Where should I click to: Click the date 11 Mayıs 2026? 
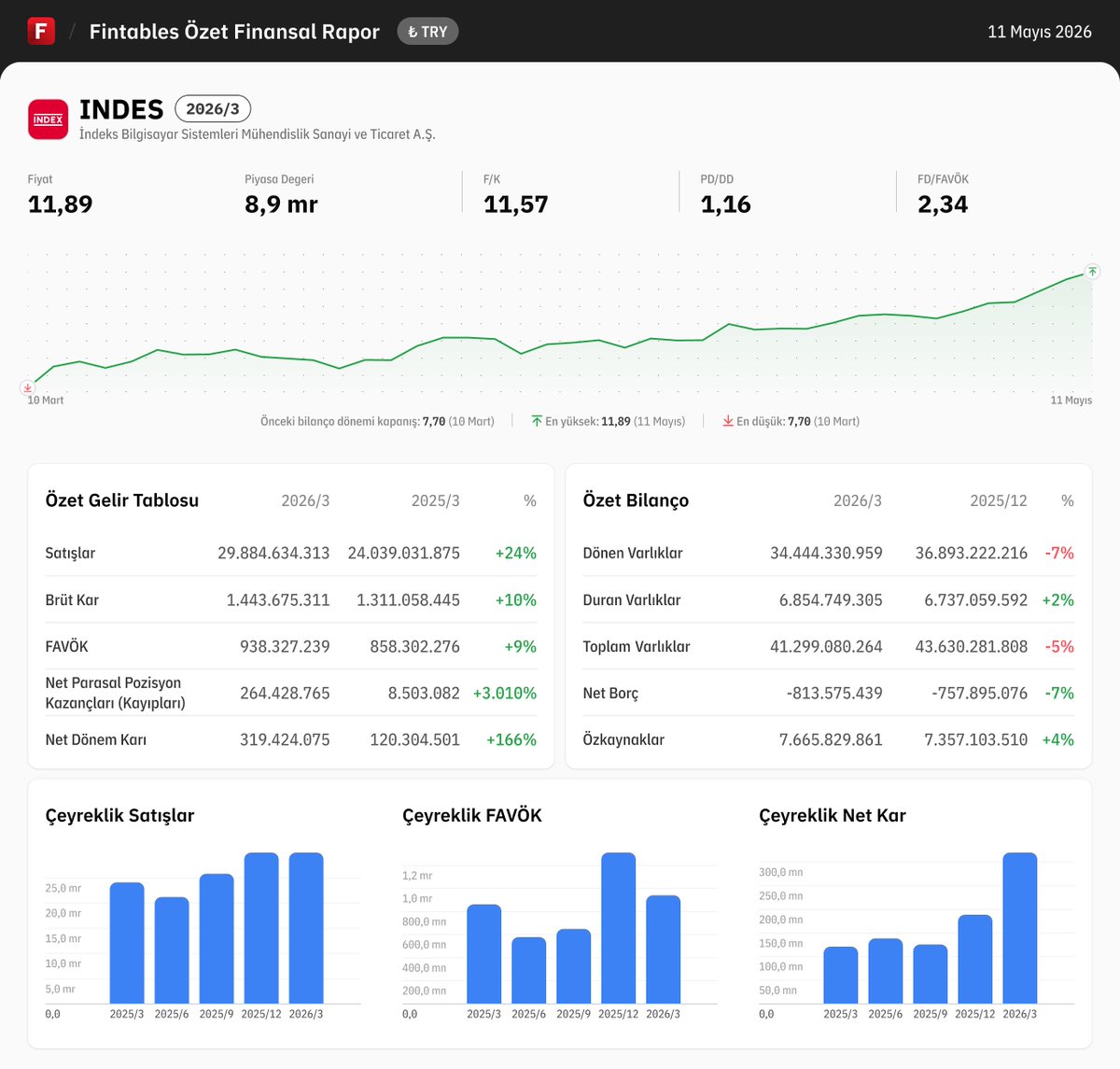click(1040, 32)
